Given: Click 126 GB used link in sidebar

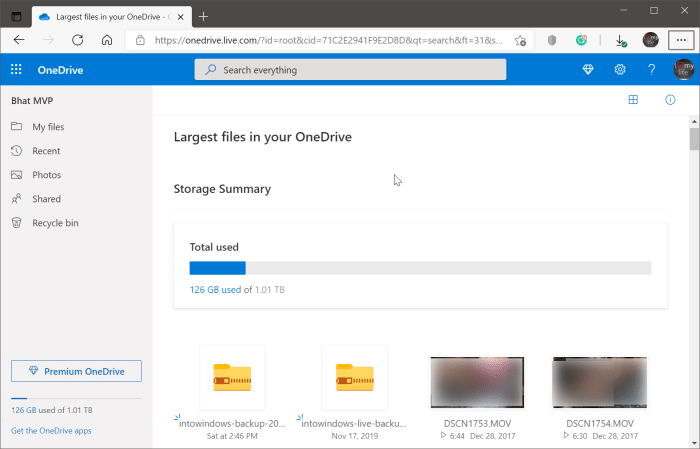Looking at the screenshot, I should click(x=24, y=410).
